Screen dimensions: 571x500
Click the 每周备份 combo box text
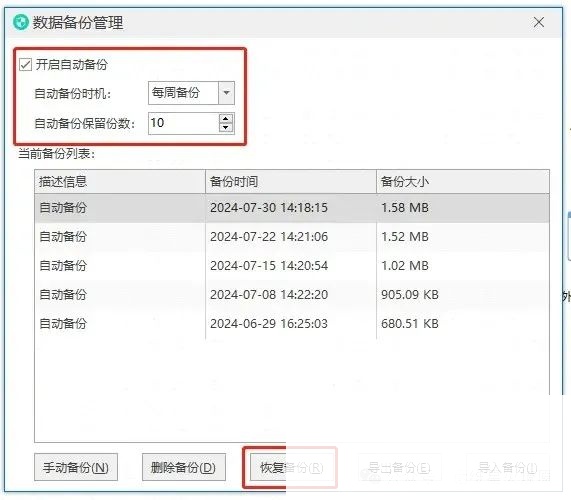pos(176,93)
